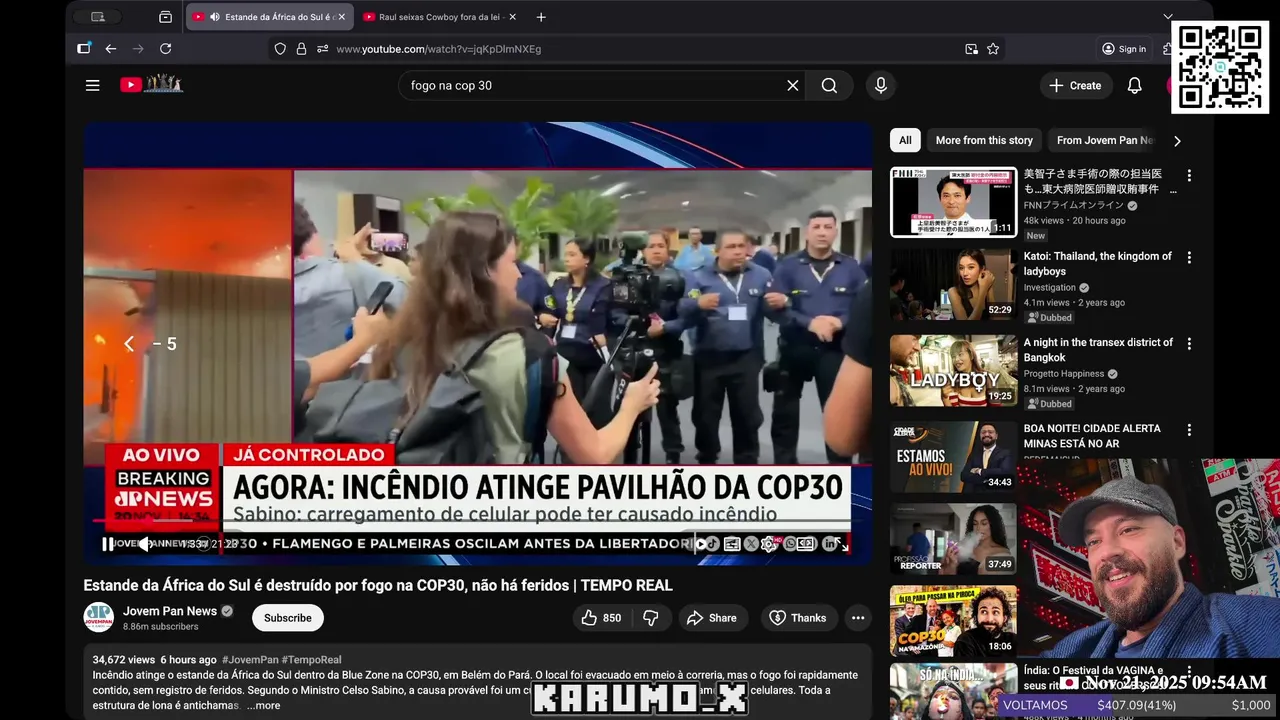1280x720 pixels.
Task: Open site permissions icon in address bar
Action: tap(322, 48)
